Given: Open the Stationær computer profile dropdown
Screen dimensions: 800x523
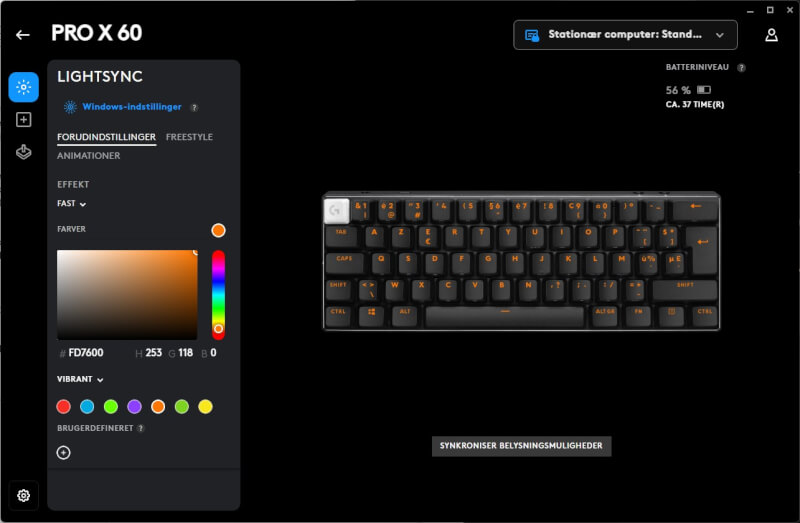Looking at the screenshot, I should [x=625, y=35].
